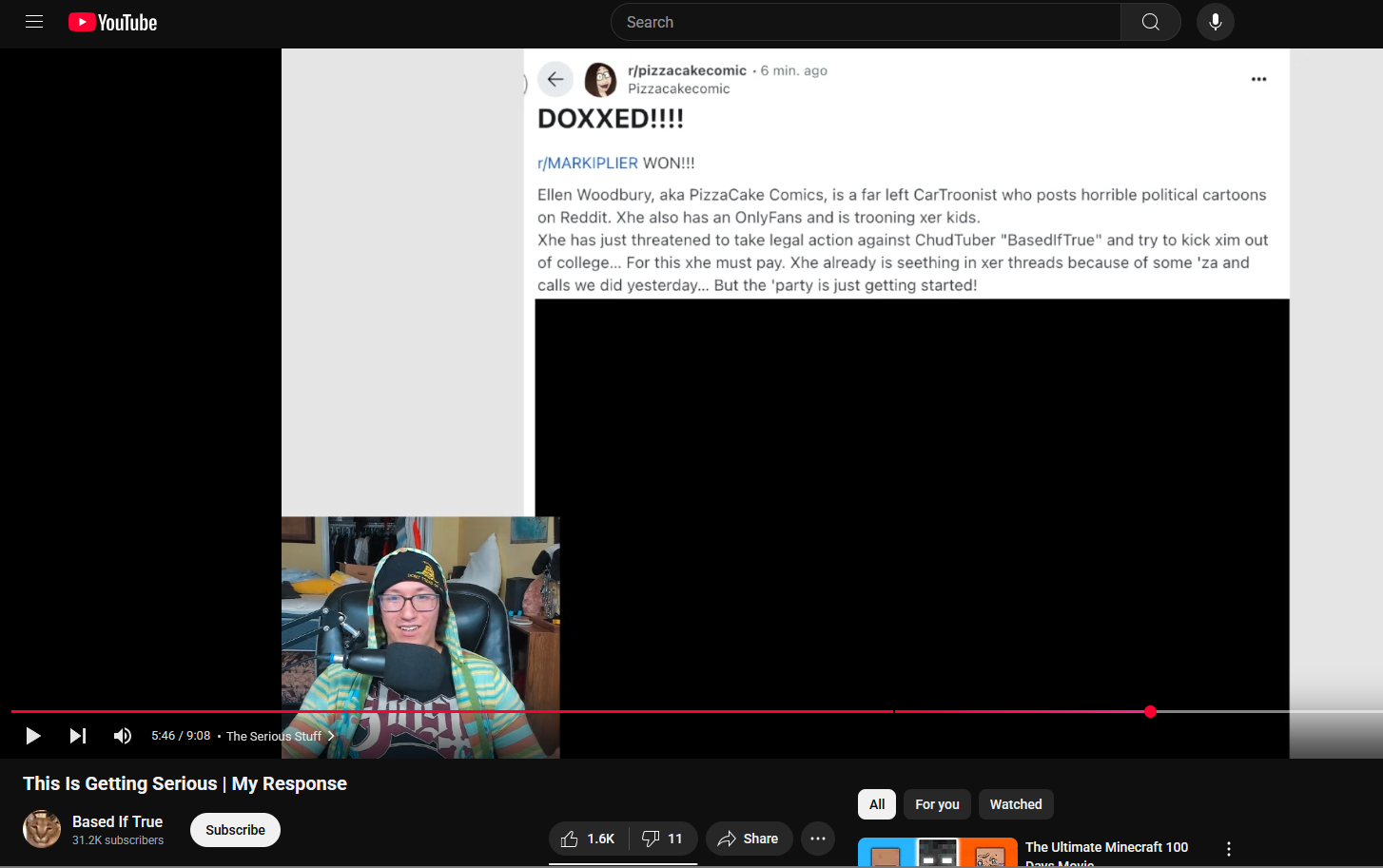
Task: Click the magnifier search button
Action: click(1151, 22)
